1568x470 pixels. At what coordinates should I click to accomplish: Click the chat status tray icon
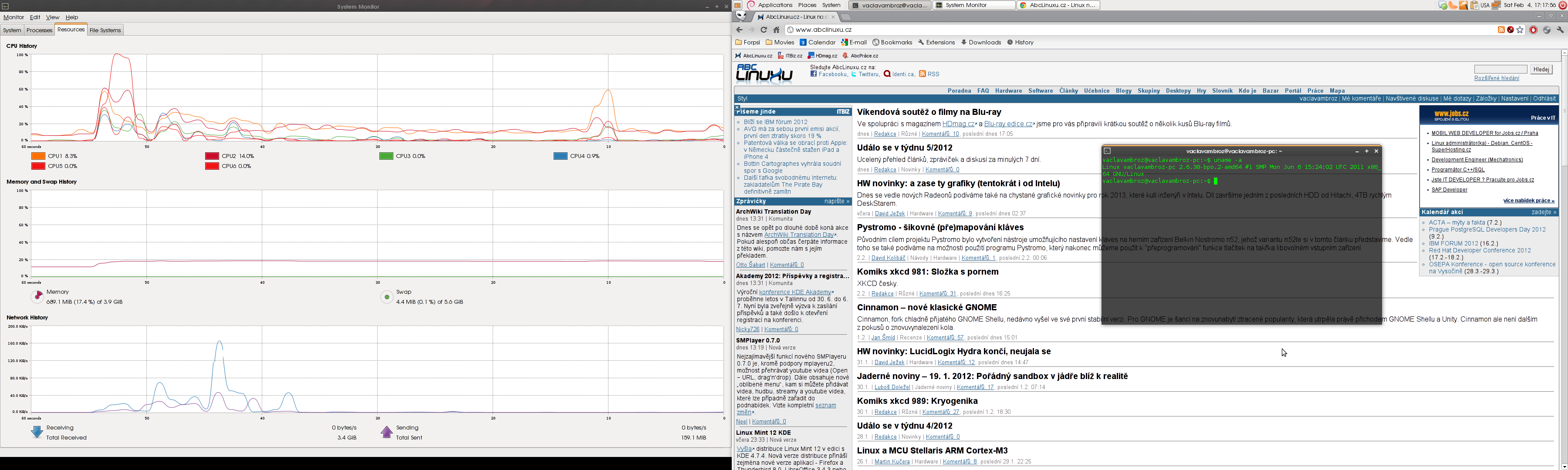1443,6
